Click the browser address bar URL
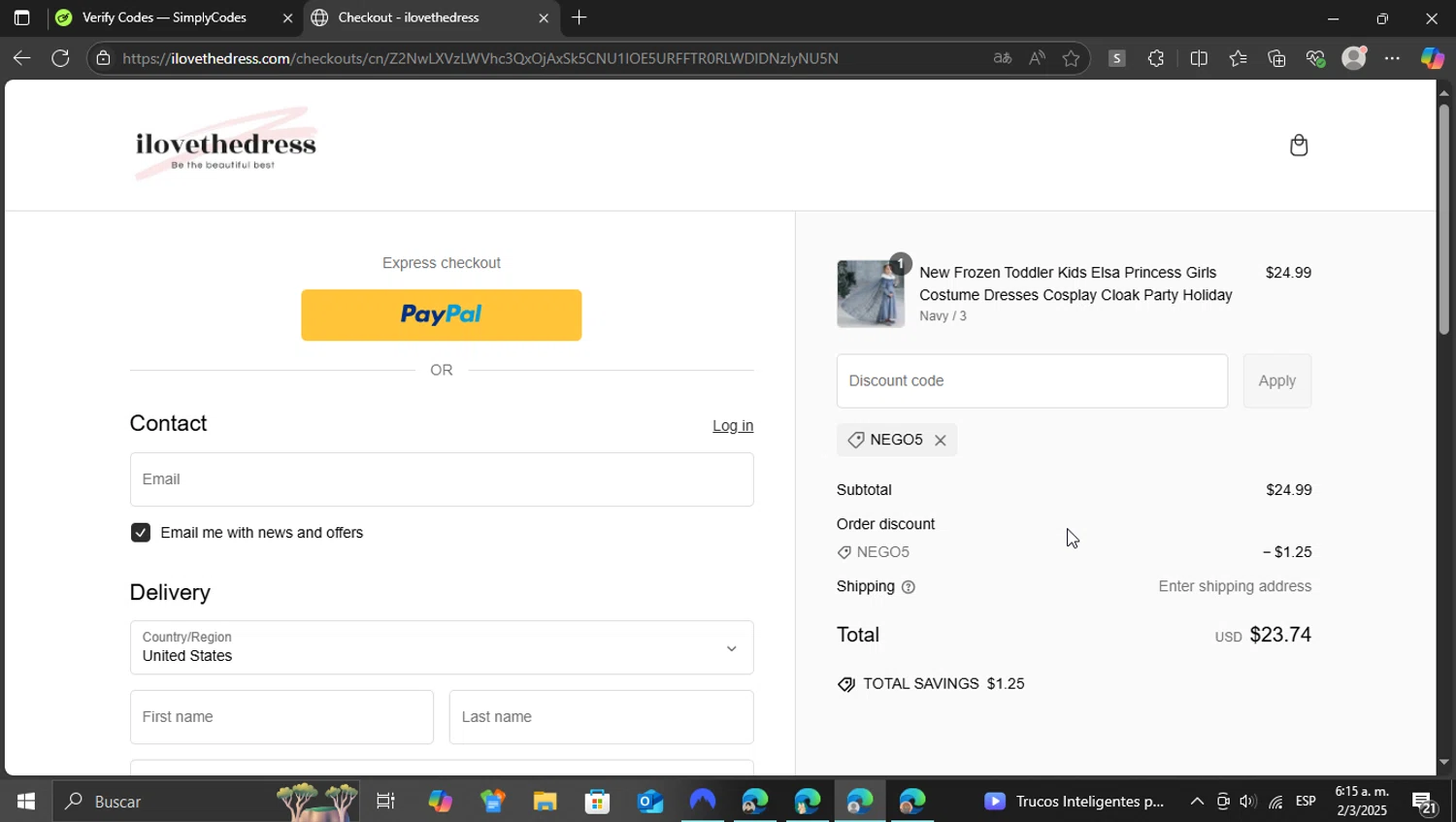Image resolution: width=1456 pixels, height=822 pixels. point(480,58)
